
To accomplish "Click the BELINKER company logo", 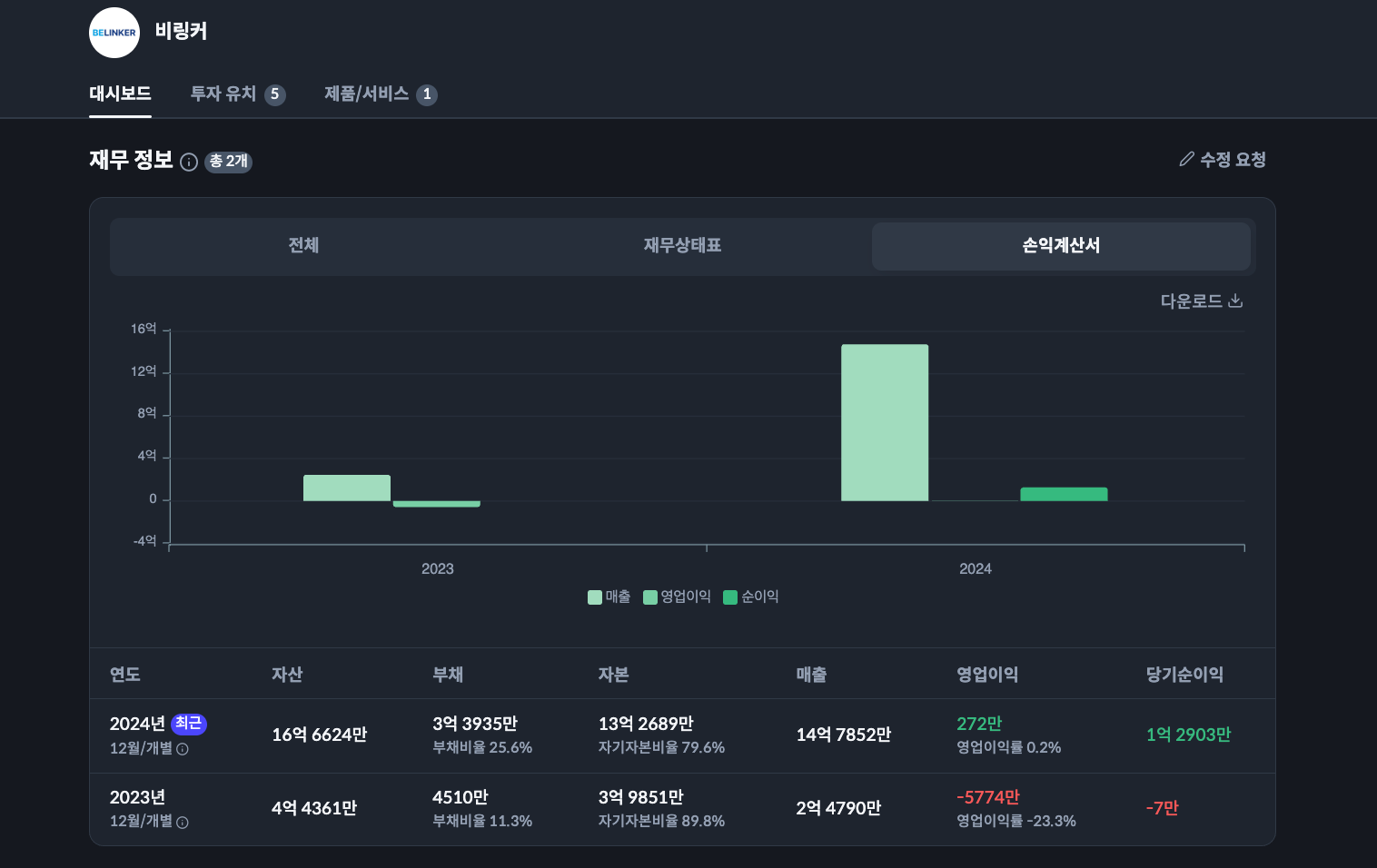I will pos(114,33).
